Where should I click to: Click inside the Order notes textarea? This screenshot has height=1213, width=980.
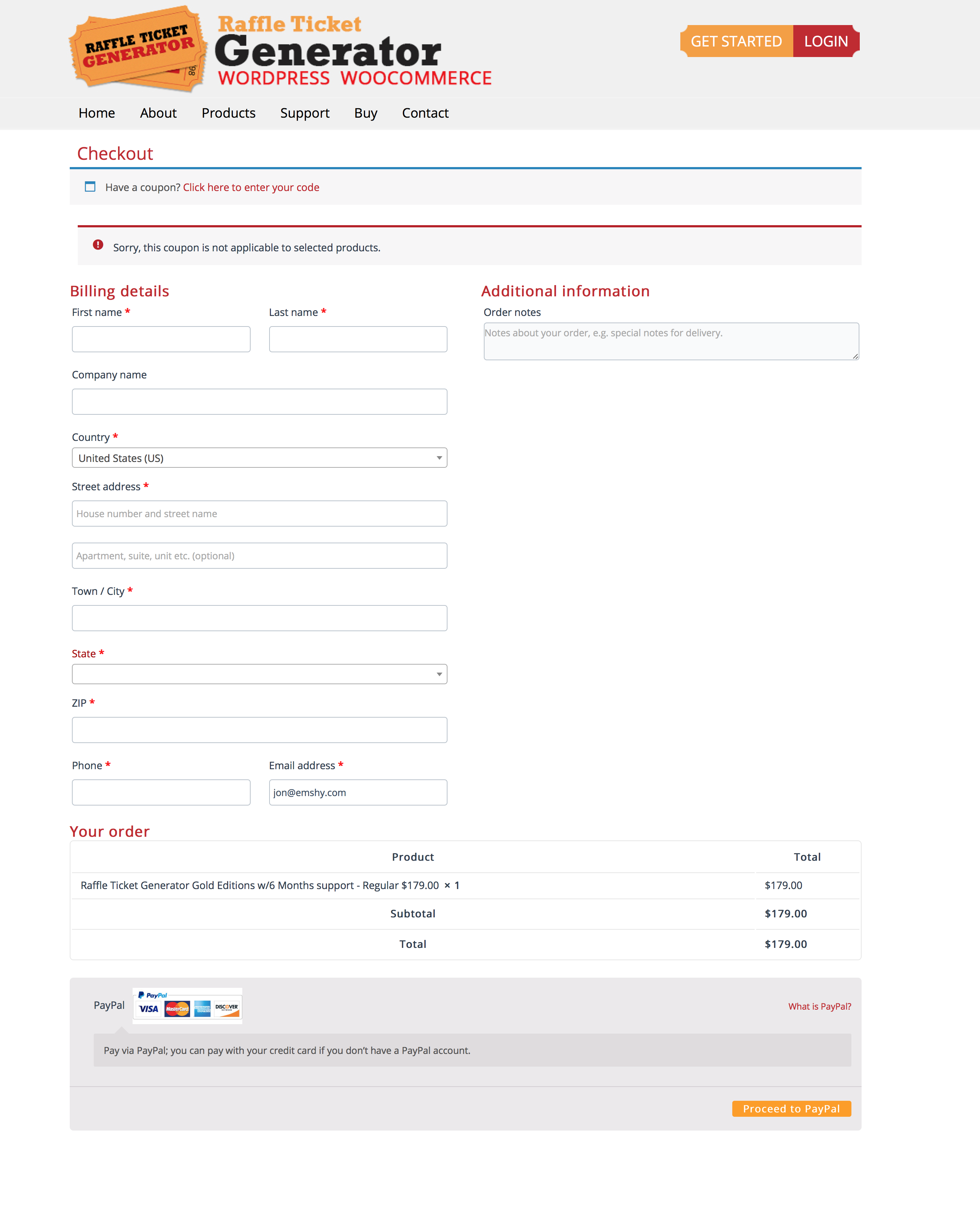(671, 341)
